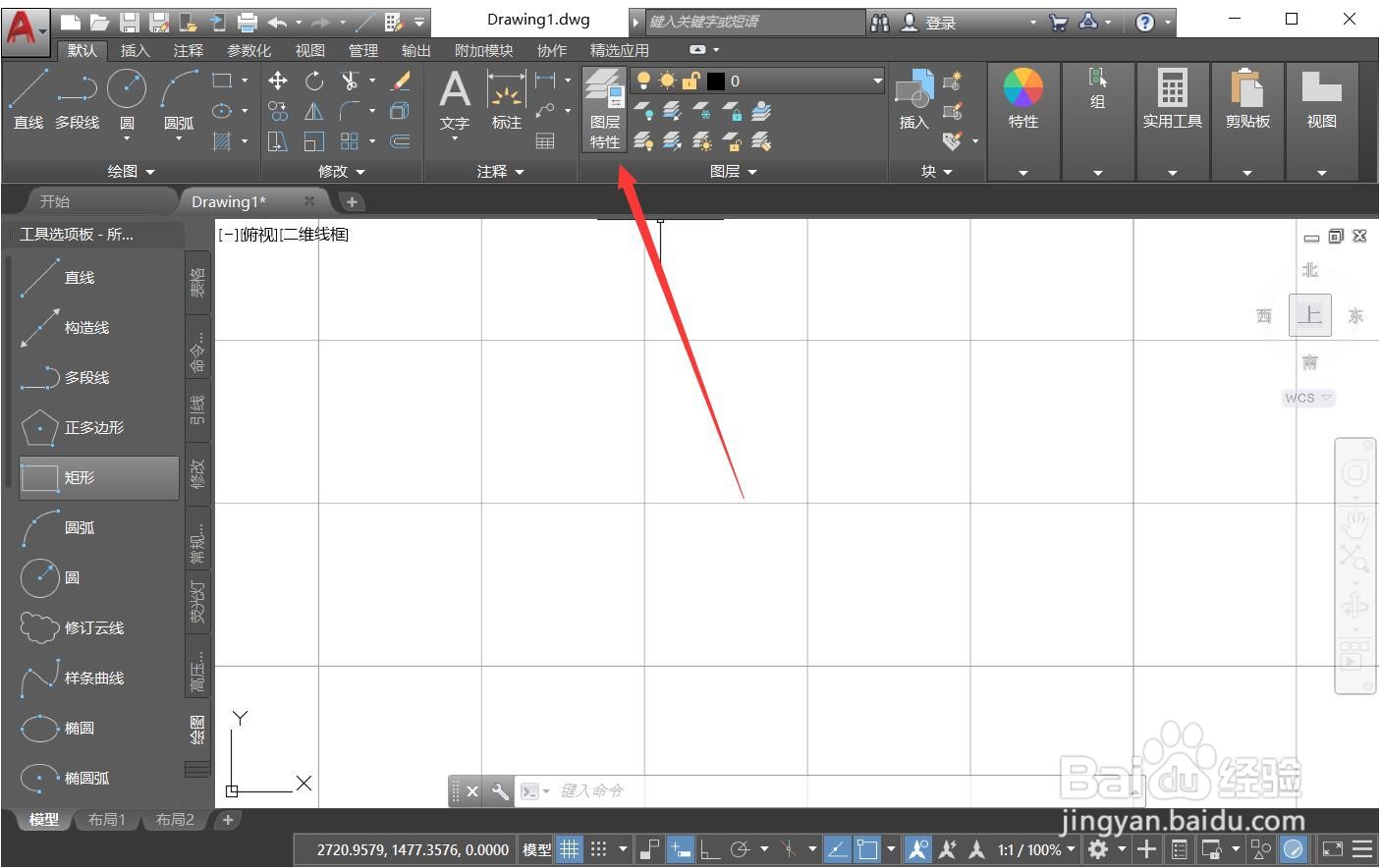Select the 多段线 polyline tool in the ribbon
Viewport: 1380px width, 868px height.
coord(77,100)
